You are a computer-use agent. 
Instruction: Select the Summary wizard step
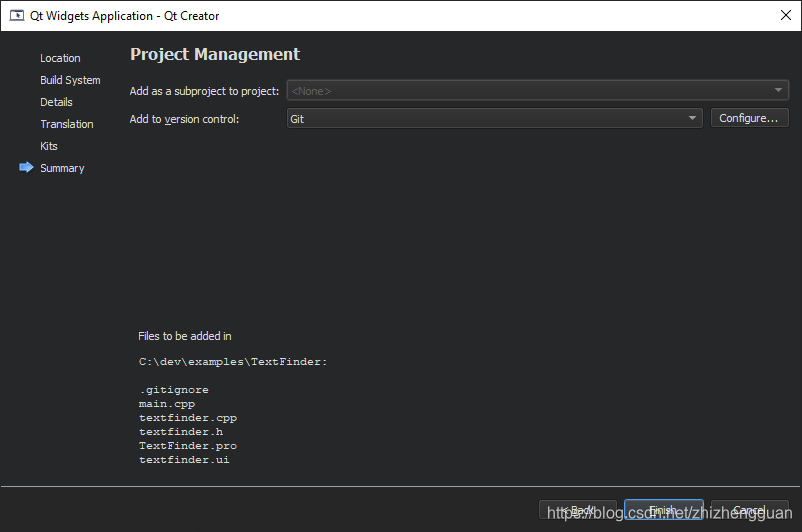point(62,168)
